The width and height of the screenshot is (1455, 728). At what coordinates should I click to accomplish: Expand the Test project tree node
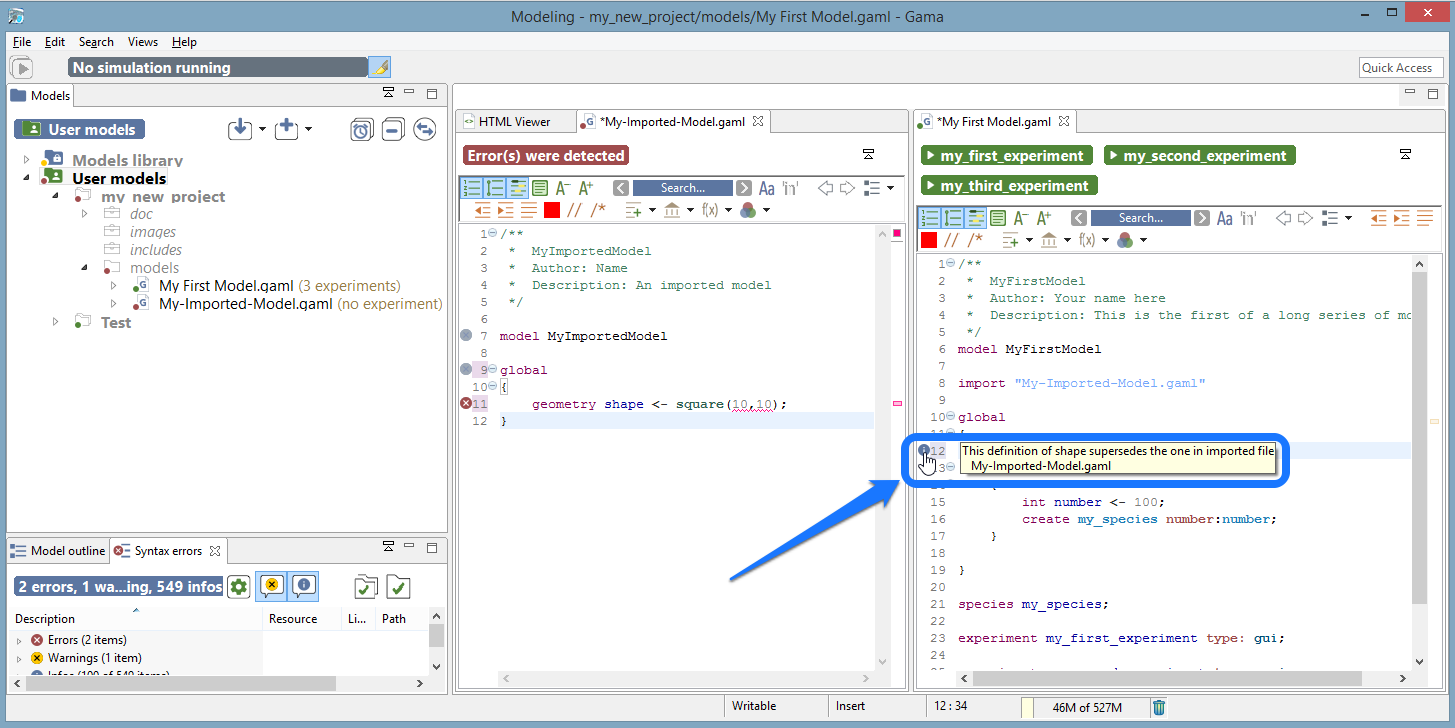click(x=55, y=322)
